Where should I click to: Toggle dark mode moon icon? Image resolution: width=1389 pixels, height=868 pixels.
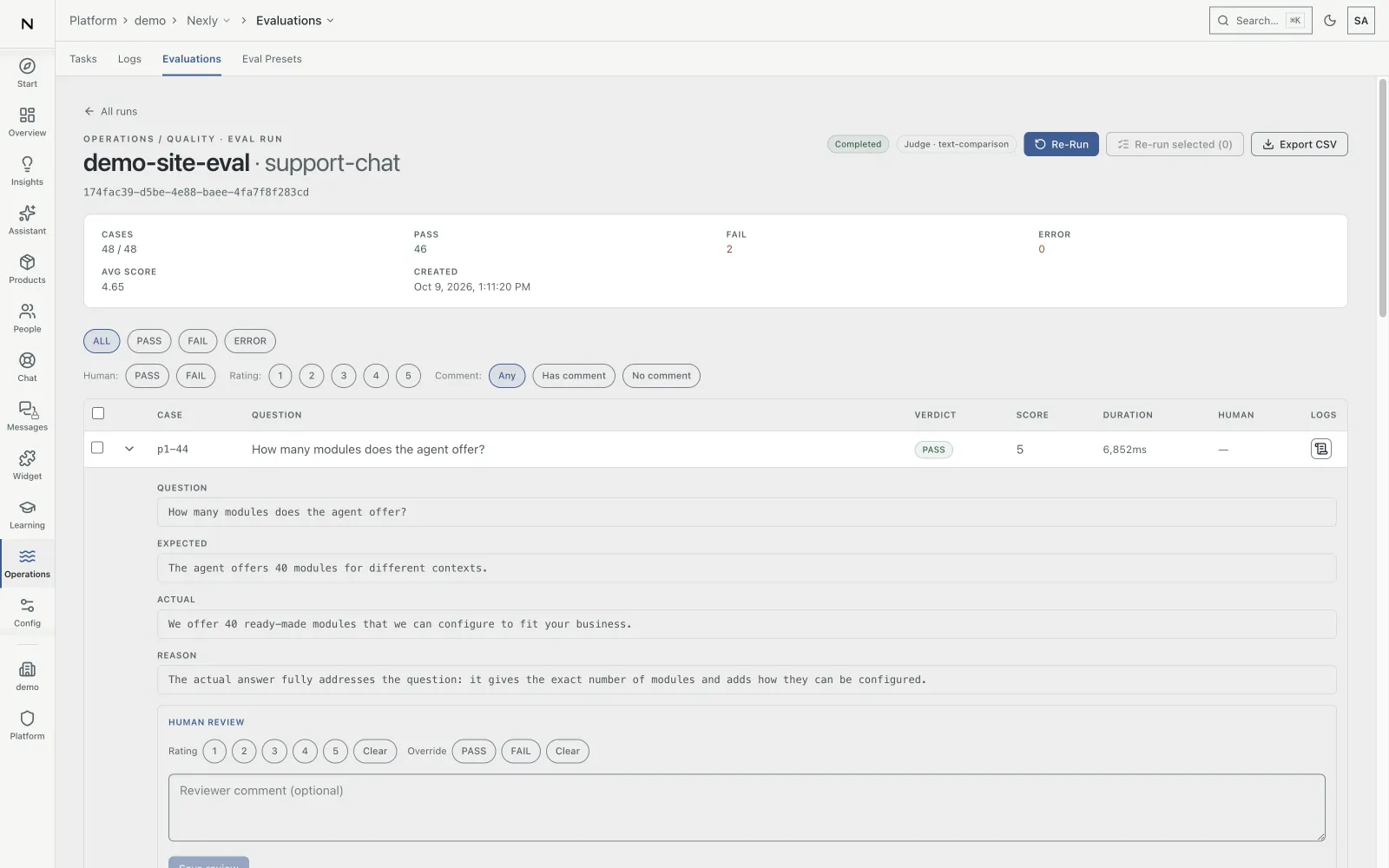pyautogui.click(x=1330, y=20)
